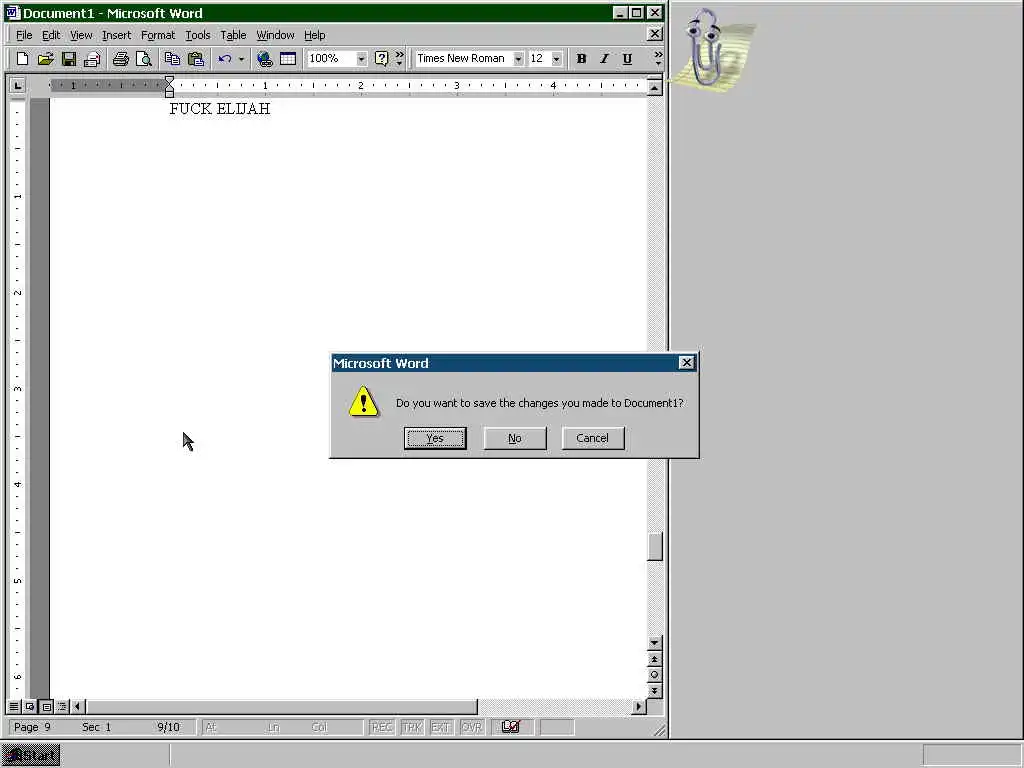Click the Word document icon in title bar
This screenshot has width=1024, height=768.
point(12,13)
